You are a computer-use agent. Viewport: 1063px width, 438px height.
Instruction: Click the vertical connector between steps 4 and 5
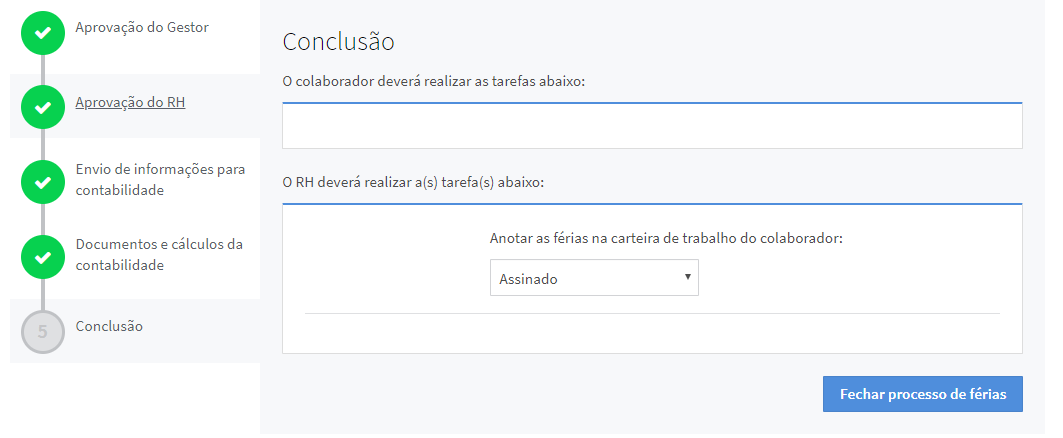(43, 294)
